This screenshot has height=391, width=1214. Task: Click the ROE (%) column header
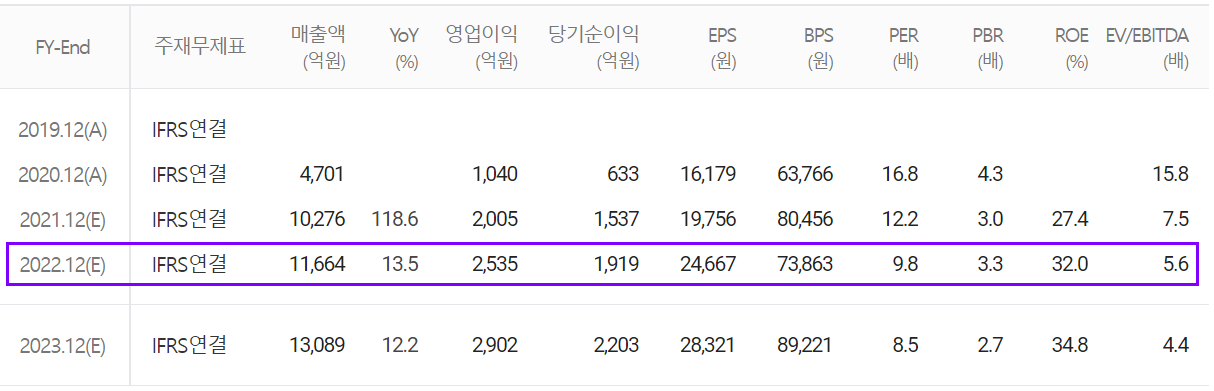point(1072,47)
